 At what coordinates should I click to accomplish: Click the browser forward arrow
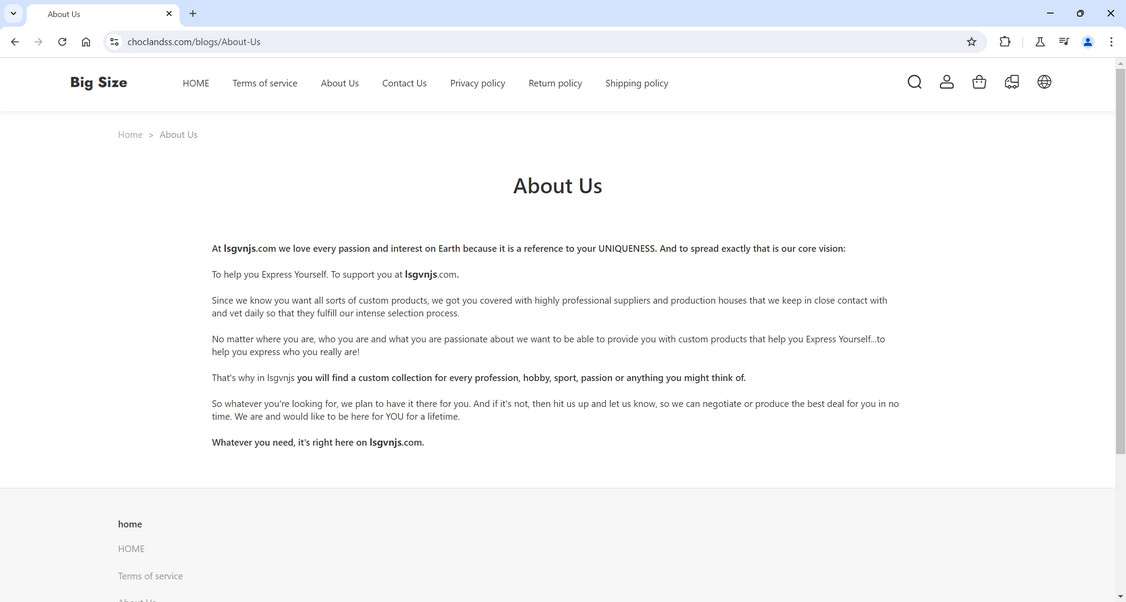point(38,42)
